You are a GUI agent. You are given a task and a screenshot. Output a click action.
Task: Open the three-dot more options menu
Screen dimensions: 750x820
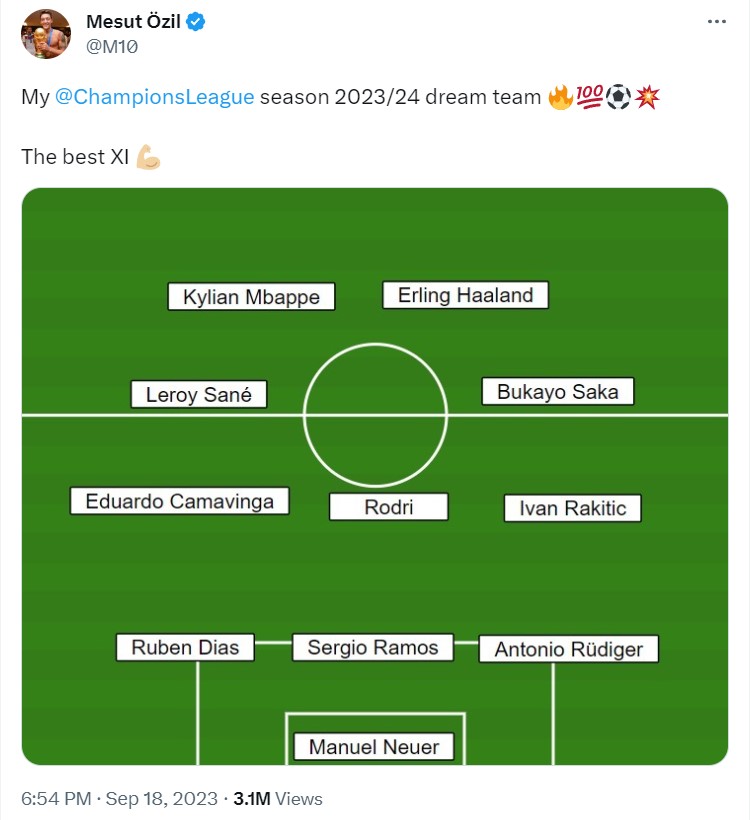[716, 22]
